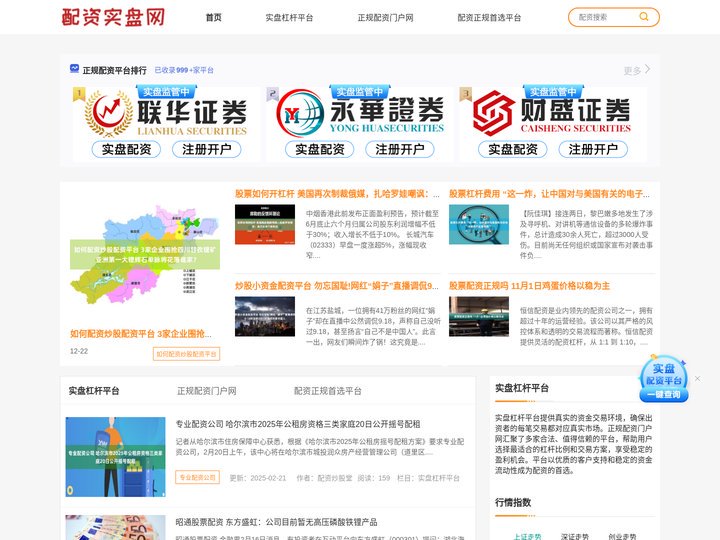This screenshot has width=720, height=540.
Task: Click the blue chart icon beside 正规配资平台排行
Action: (x=74, y=69)
